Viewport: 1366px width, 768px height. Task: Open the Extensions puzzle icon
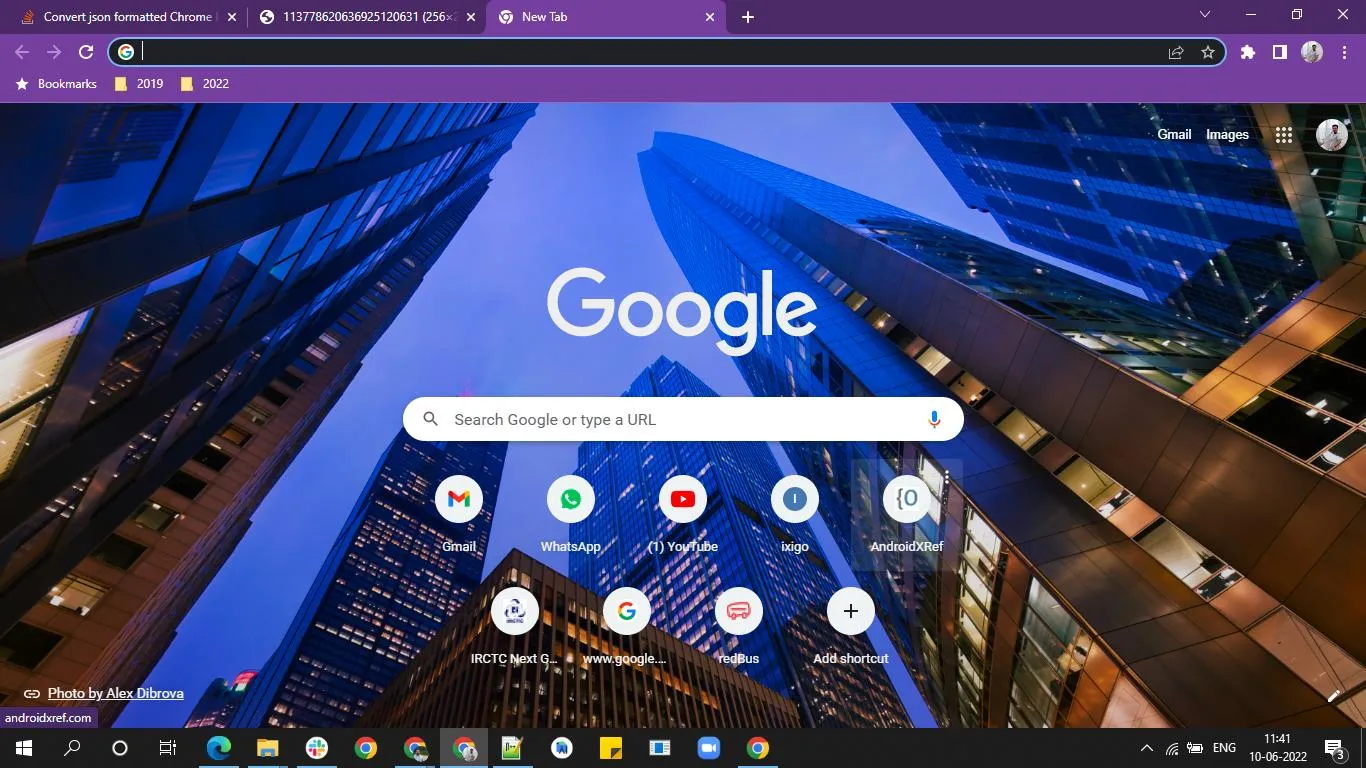(x=1247, y=52)
